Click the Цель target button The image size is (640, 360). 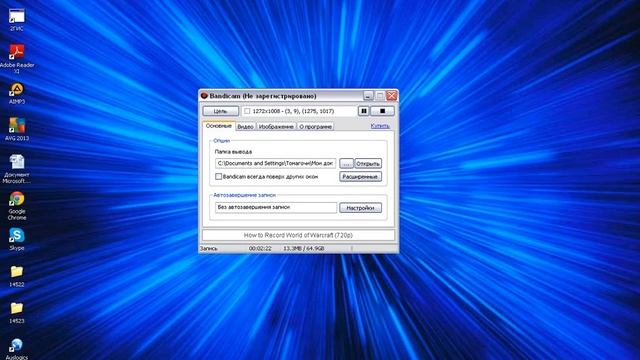tap(220, 111)
